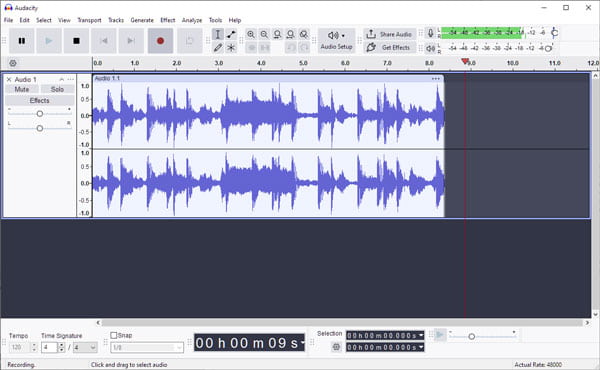
Task: Adjust the playback level slider knob
Action: [x=548, y=48]
